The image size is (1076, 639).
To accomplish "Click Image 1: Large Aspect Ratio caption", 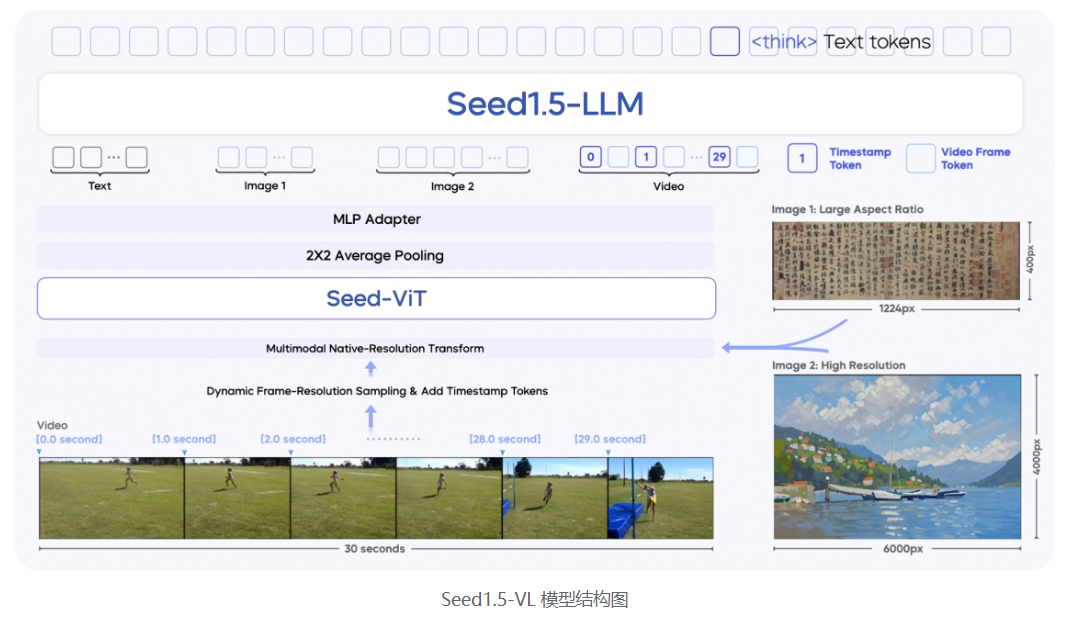I will 847,209.
